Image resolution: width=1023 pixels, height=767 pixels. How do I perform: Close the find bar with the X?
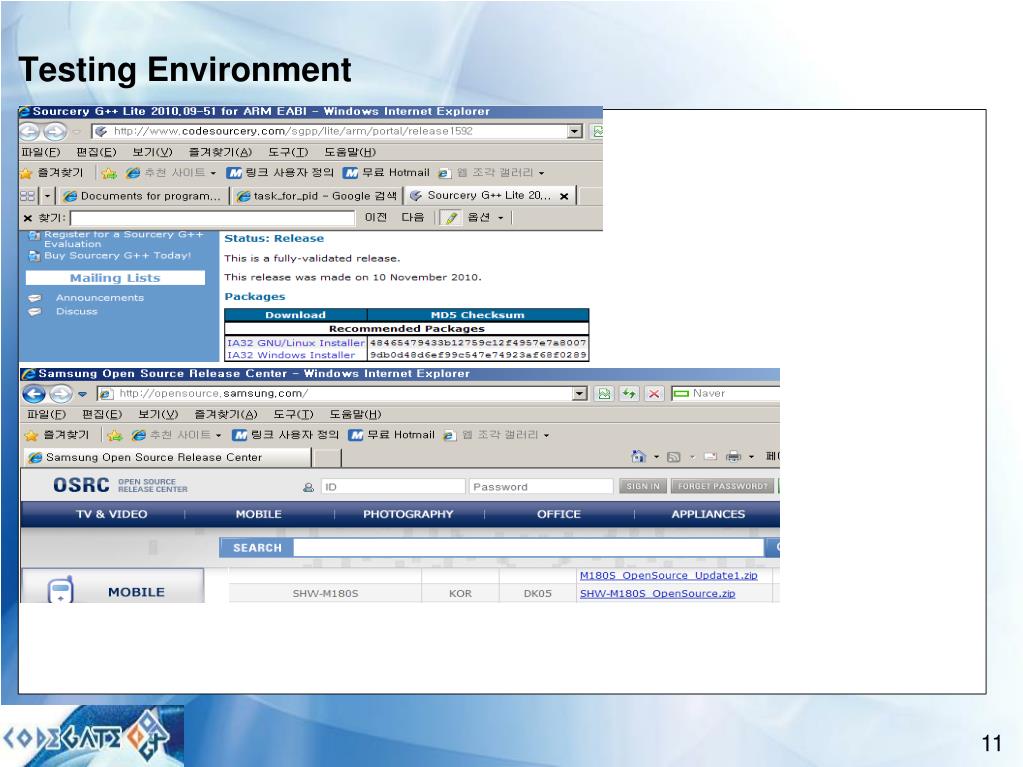tap(27, 218)
